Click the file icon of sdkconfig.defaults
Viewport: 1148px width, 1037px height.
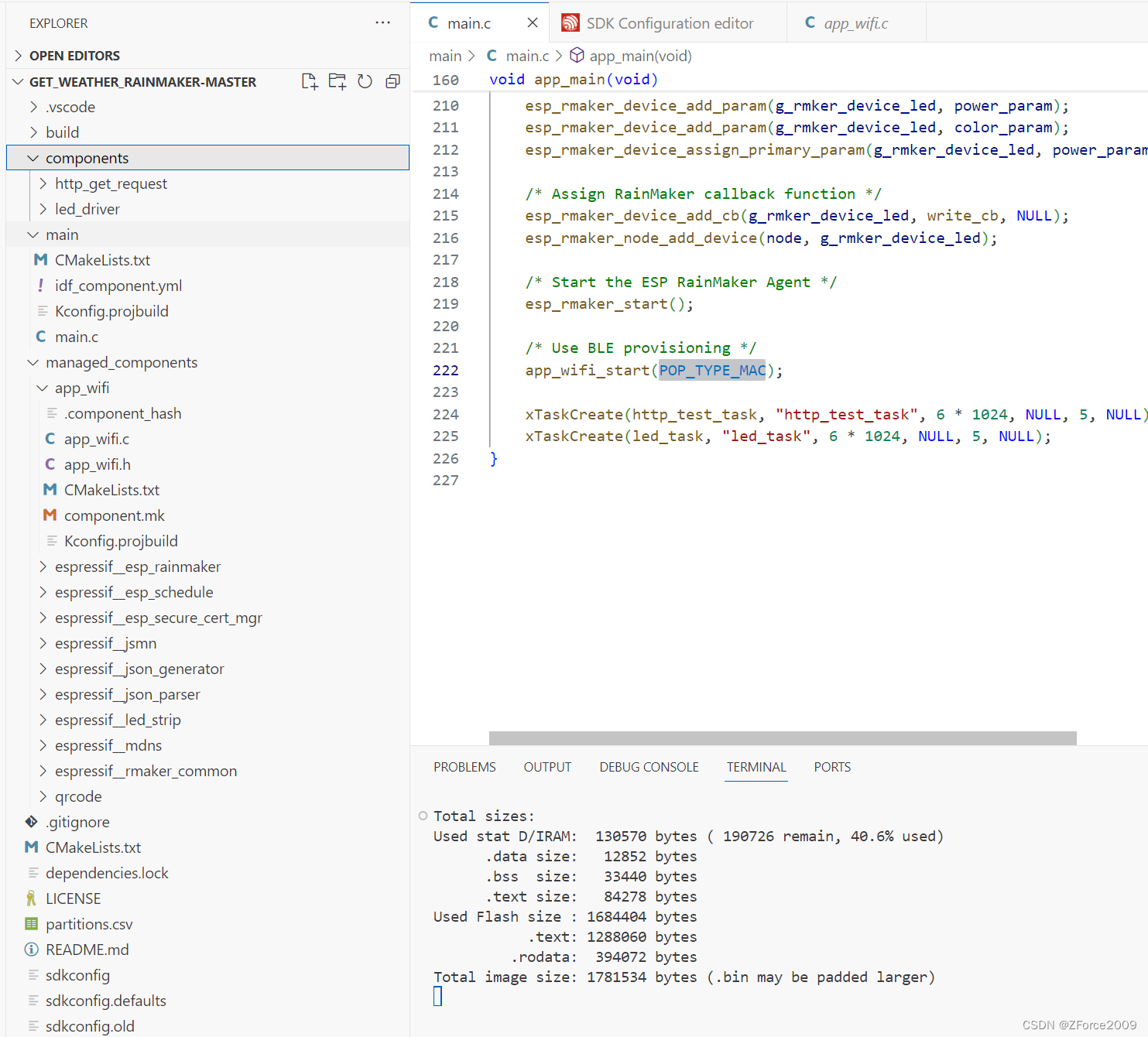point(33,1001)
